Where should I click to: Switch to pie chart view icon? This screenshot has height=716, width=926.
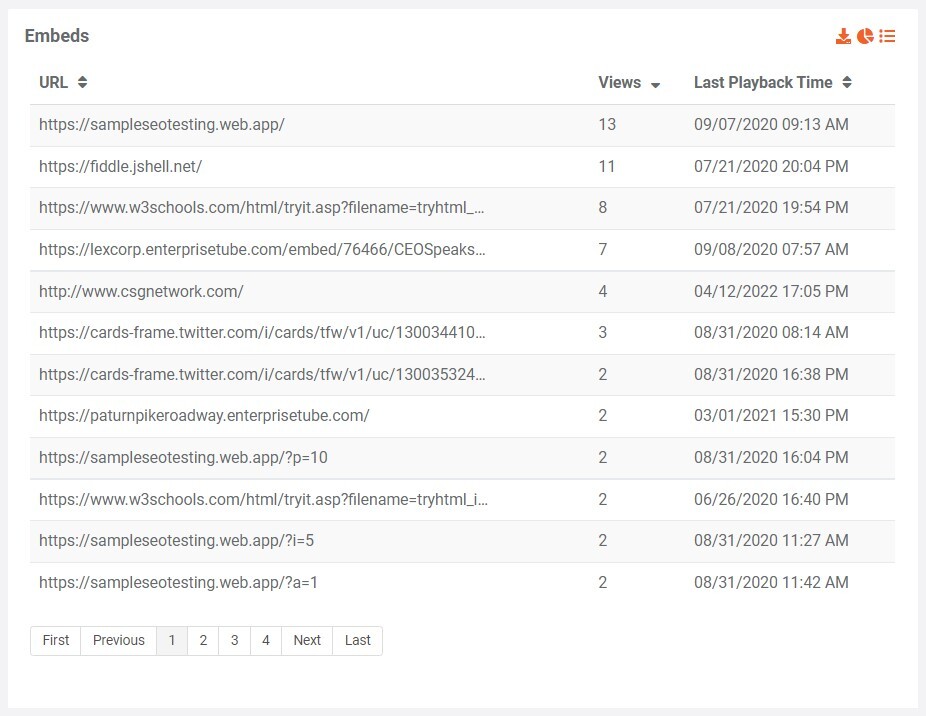click(865, 36)
